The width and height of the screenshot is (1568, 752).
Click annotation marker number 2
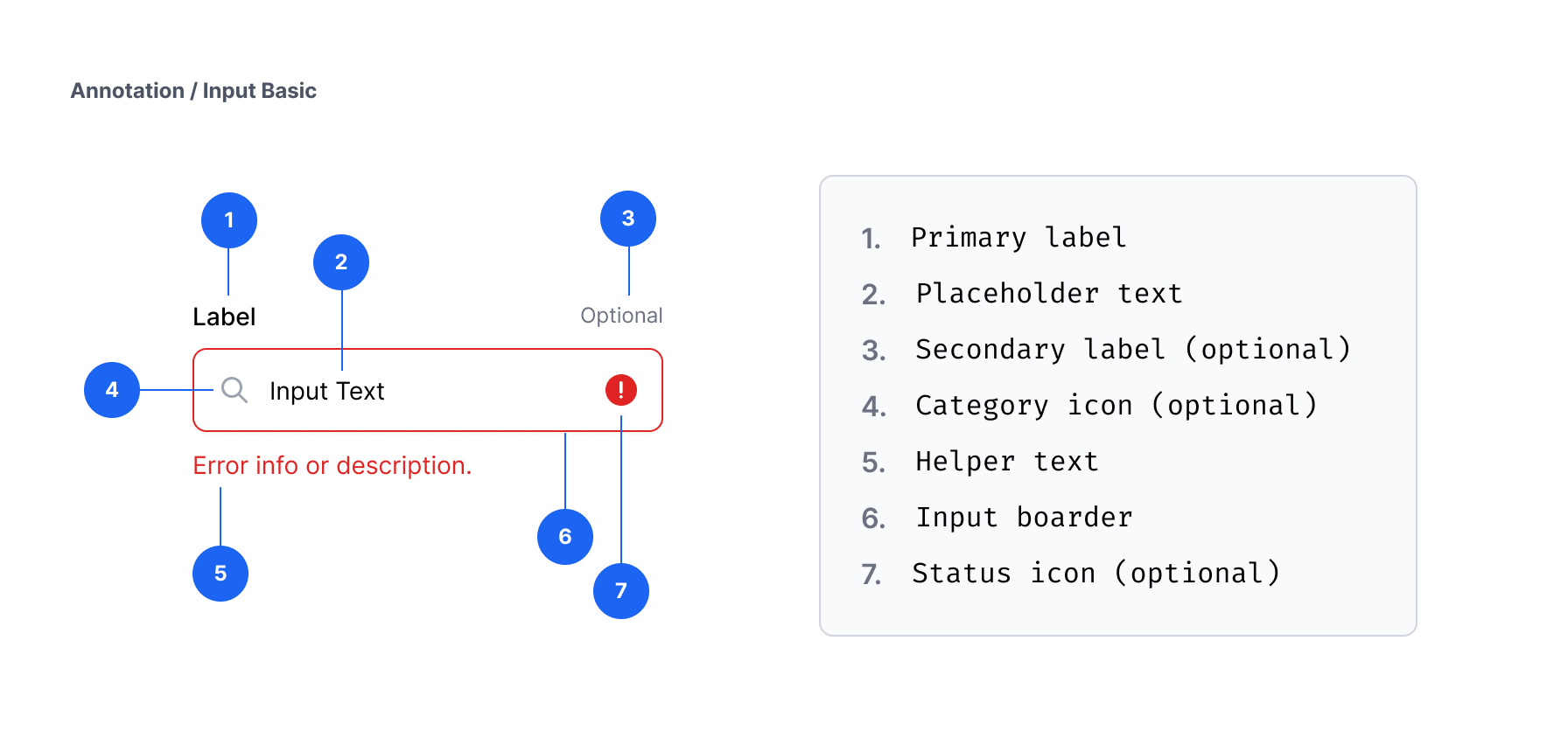coord(341,262)
